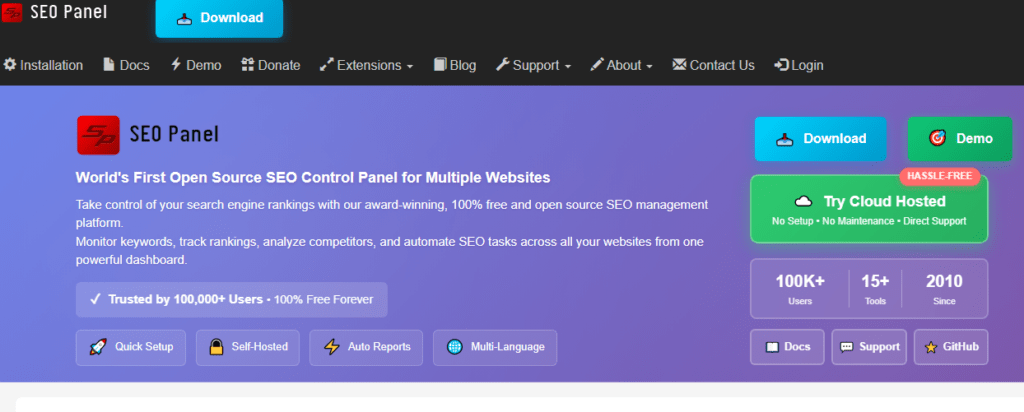Click the resize arrows icon beside Extensions

coord(327,65)
